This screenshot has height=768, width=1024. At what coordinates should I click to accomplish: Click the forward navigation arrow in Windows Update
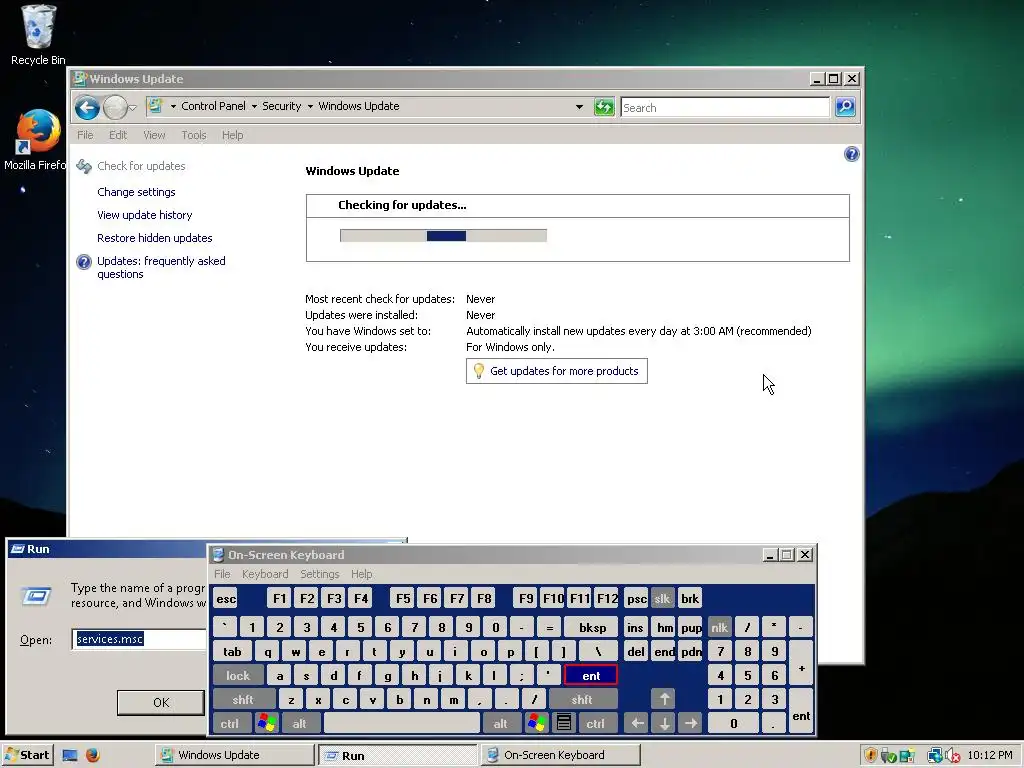click(116, 107)
